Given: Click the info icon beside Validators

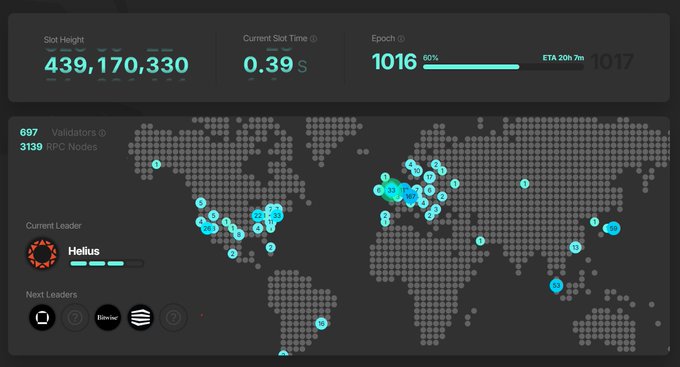Looking at the screenshot, I should click(x=102, y=133).
